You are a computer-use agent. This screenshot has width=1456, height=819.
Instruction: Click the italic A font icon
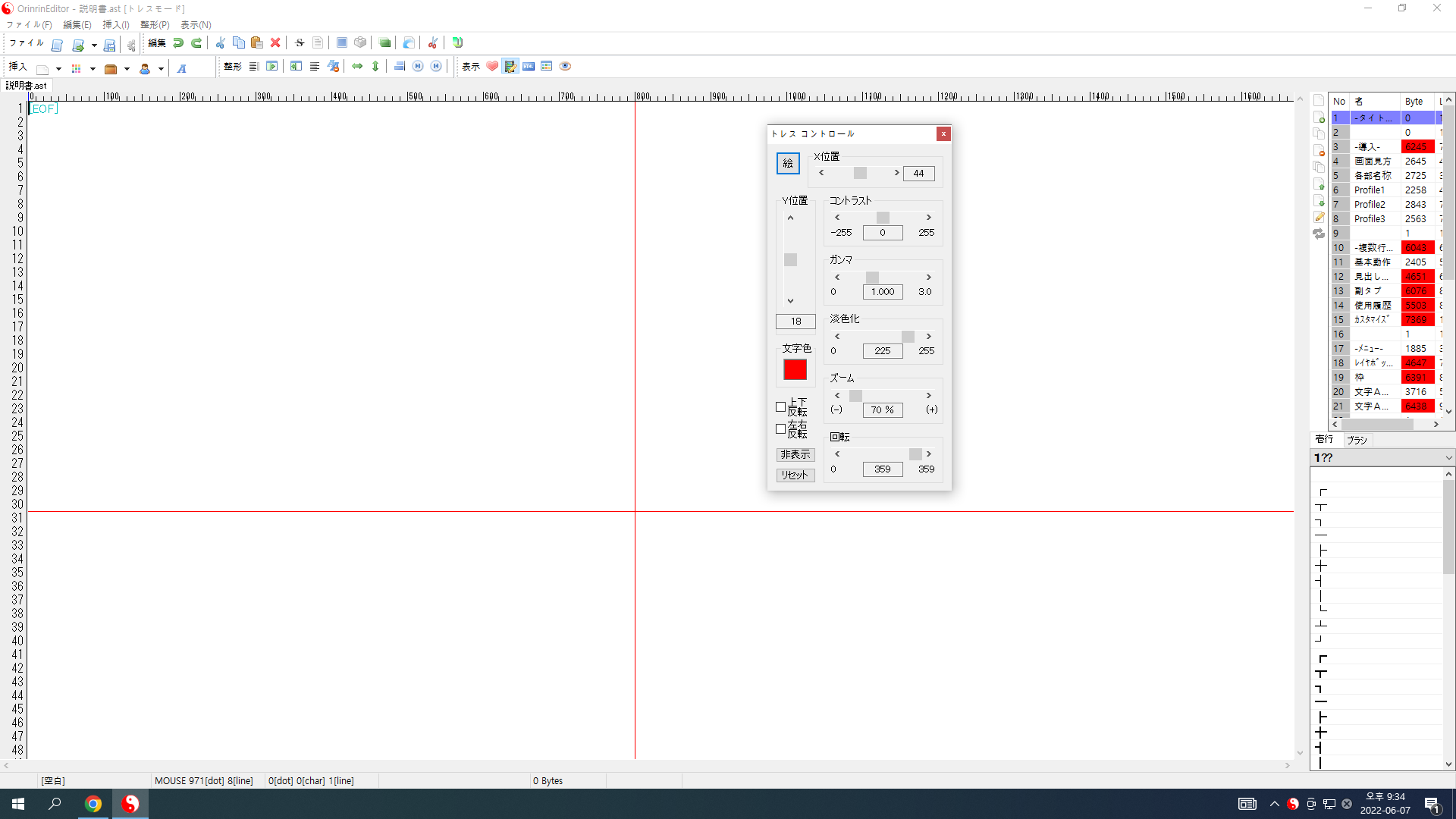pyautogui.click(x=182, y=69)
